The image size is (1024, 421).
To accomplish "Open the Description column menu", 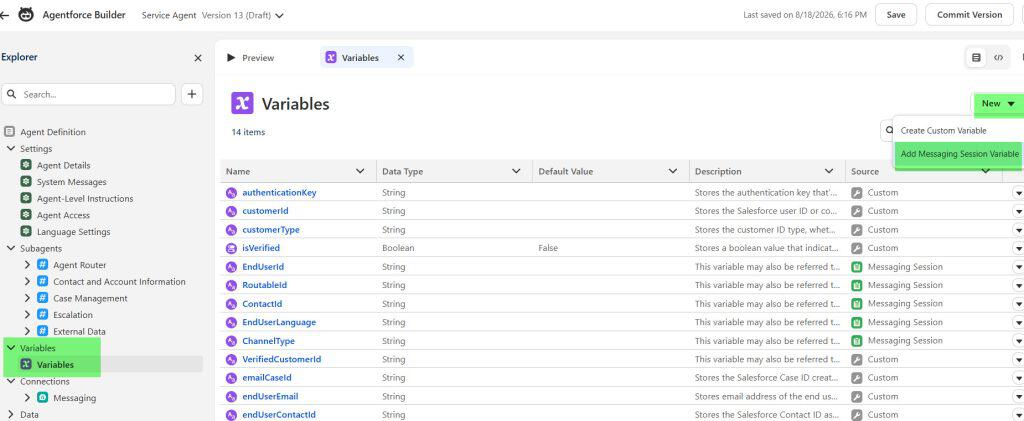I will click(829, 172).
